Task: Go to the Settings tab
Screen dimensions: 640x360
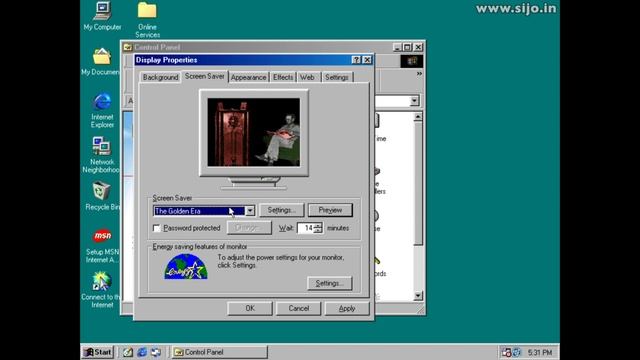Action: click(x=337, y=77)
